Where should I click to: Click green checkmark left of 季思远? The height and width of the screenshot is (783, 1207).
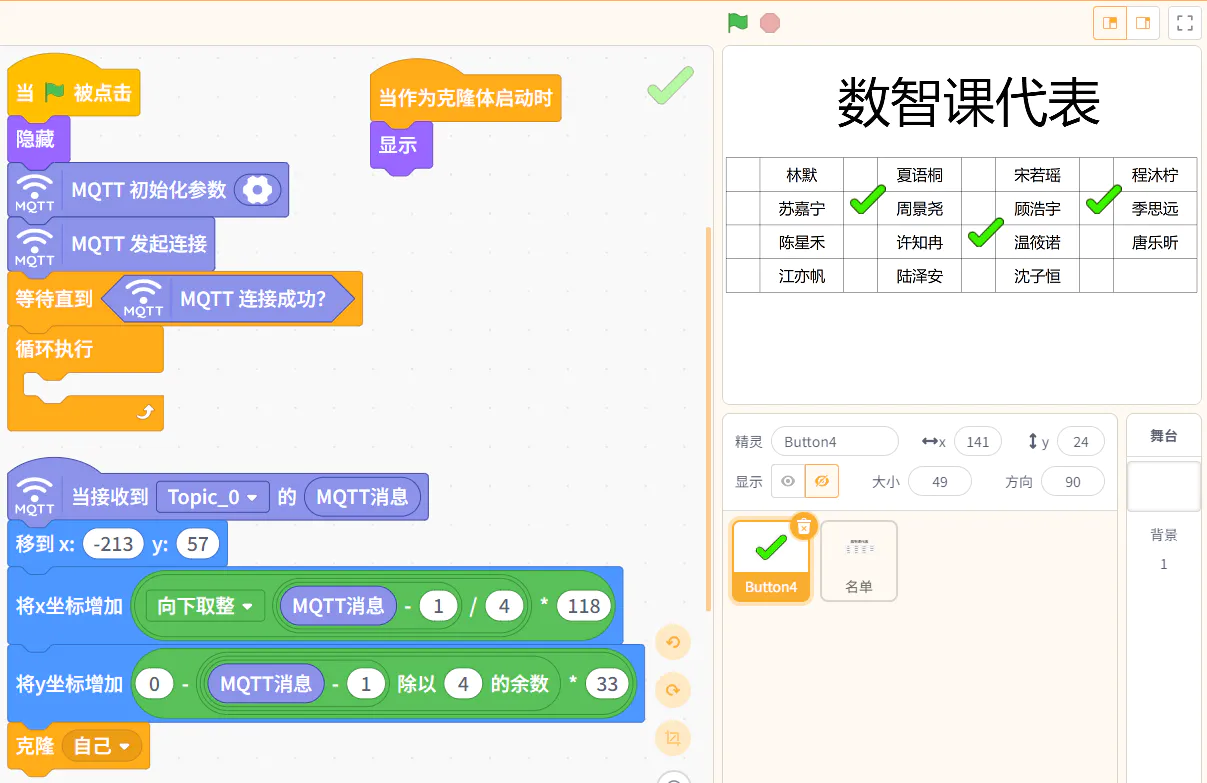(1103, 200)
